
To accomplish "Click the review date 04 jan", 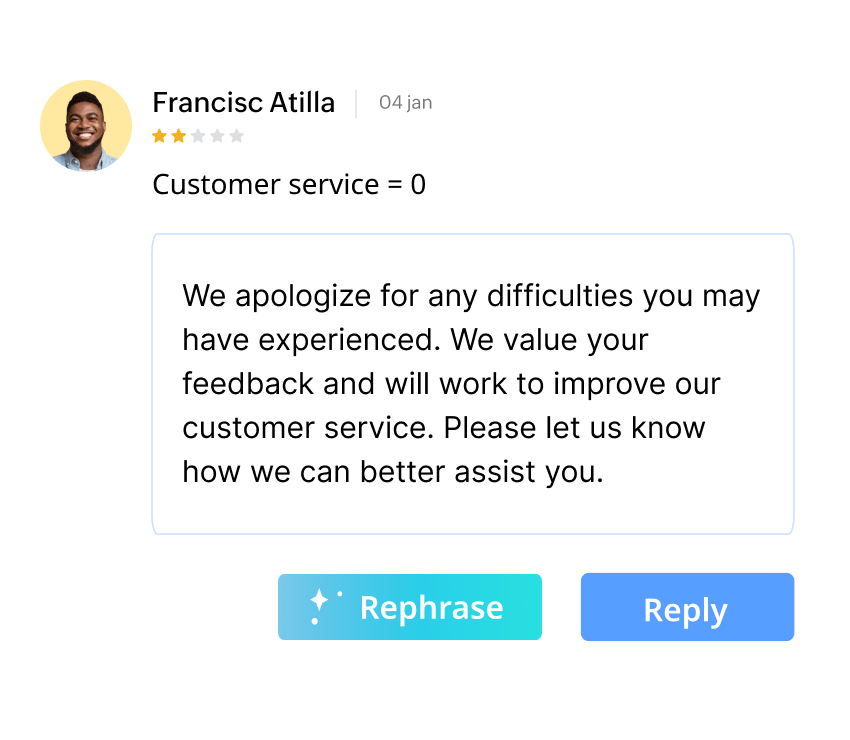I will (405, 103).
